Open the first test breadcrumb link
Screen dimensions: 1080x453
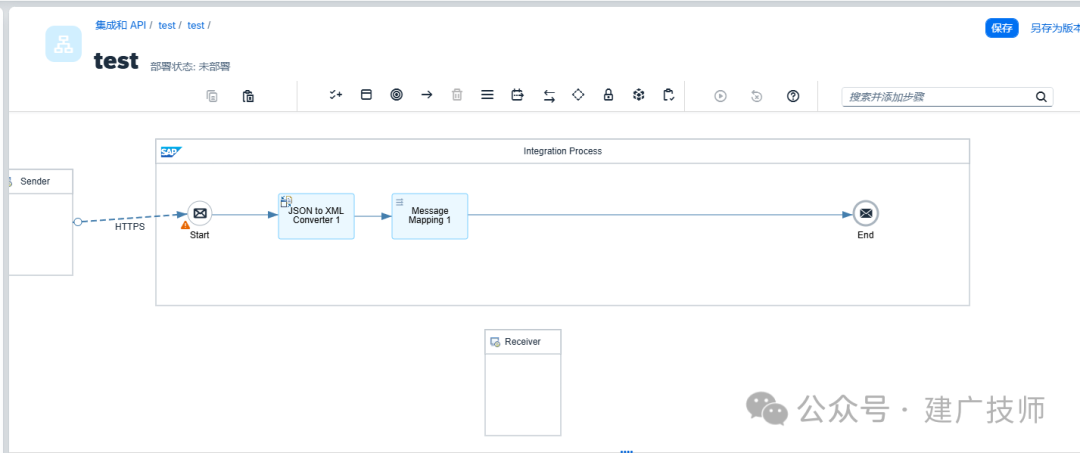pos(167,25)
